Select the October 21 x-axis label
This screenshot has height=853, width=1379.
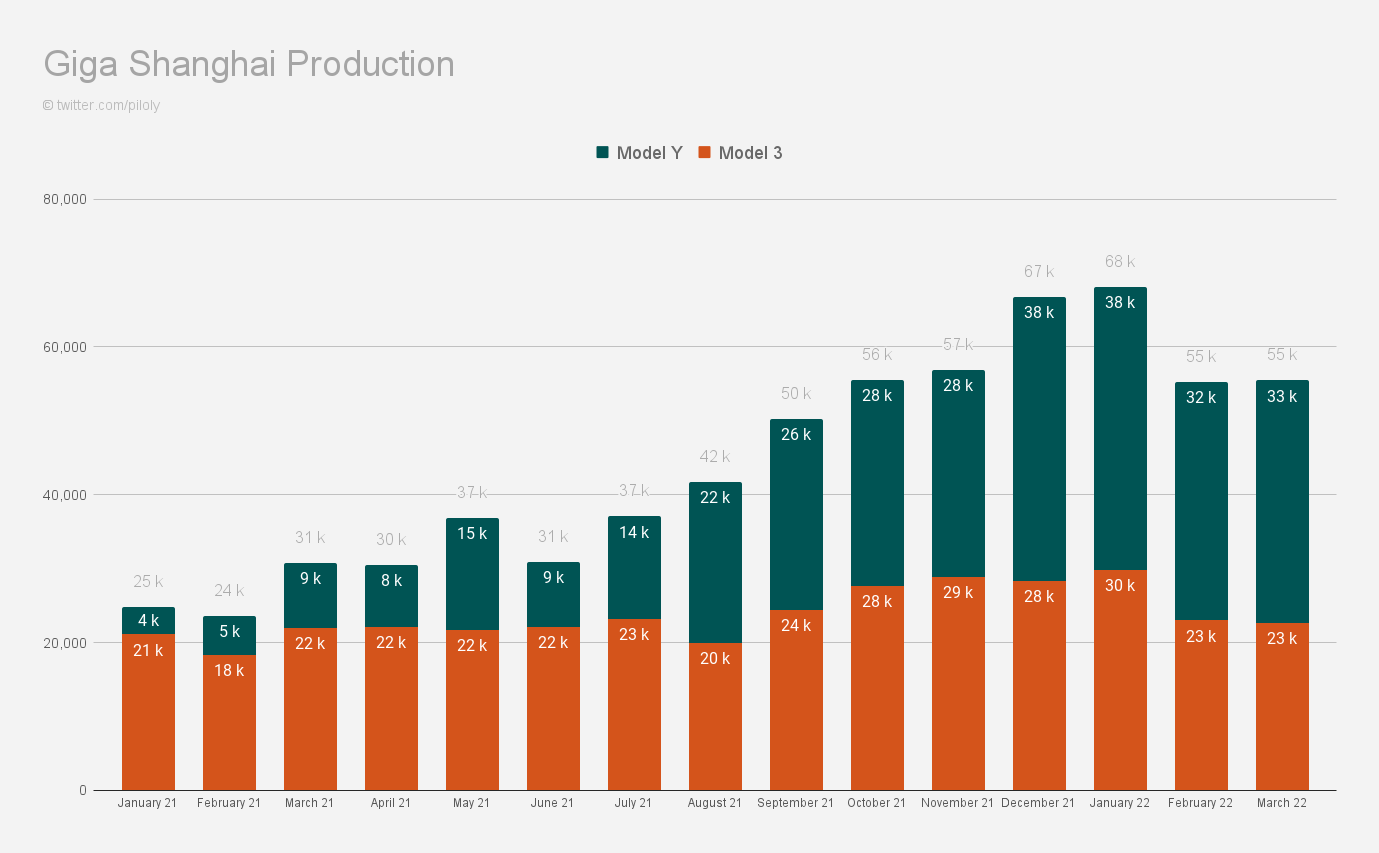pyautogui.click(x=877, y=803)
